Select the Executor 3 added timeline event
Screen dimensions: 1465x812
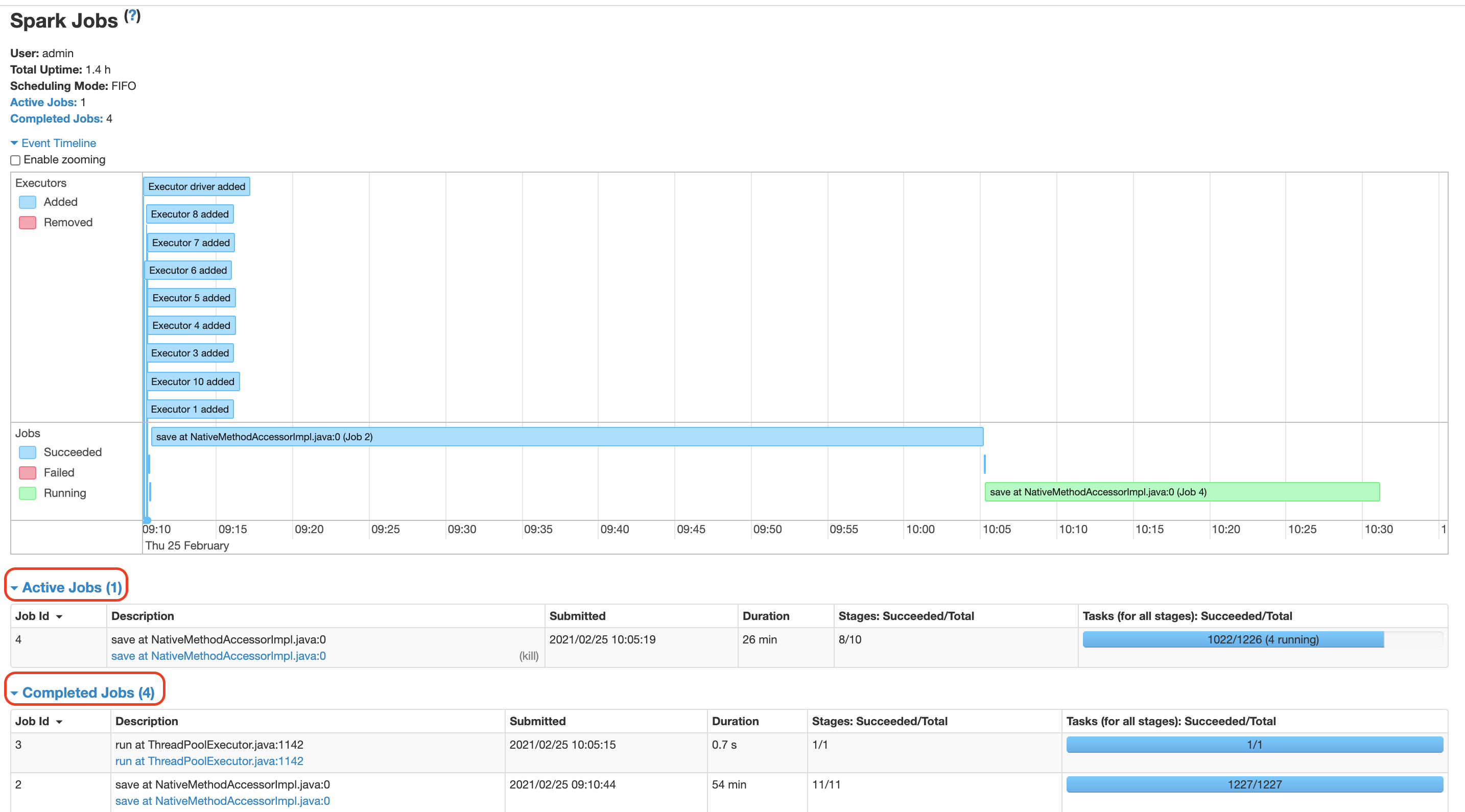pos(191,353)
